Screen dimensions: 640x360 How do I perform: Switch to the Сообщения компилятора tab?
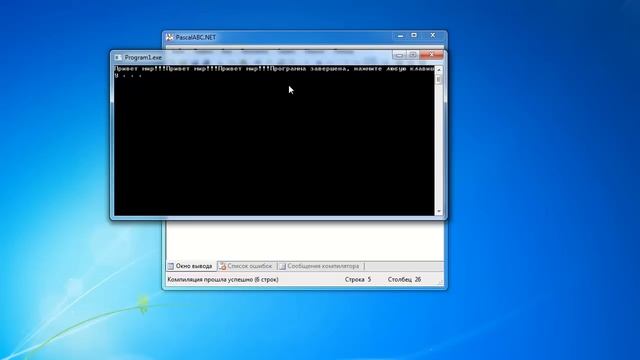tap(320, 266)
